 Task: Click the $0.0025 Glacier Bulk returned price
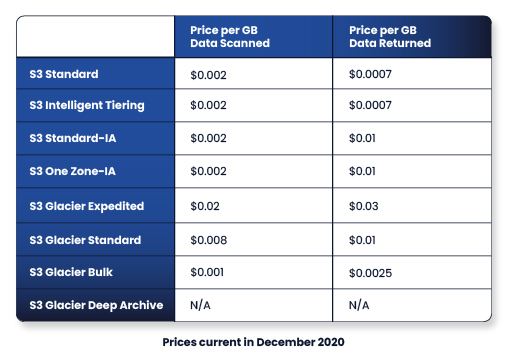pos(370,273)
